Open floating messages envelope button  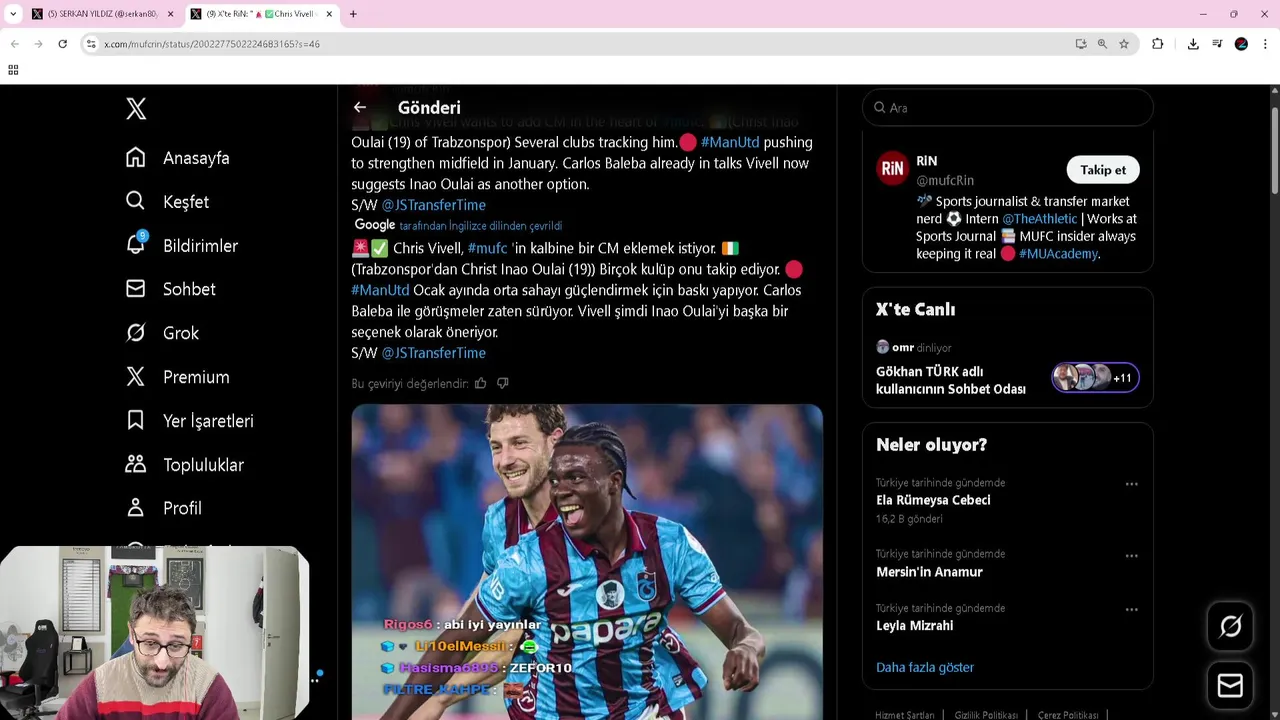point(1230,685)
